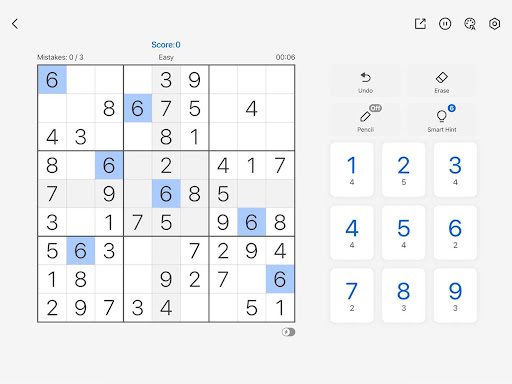The height and width of the screenshot is (384, 512).
Task: Open the settings hexagon icon
Action: (495, 24)
